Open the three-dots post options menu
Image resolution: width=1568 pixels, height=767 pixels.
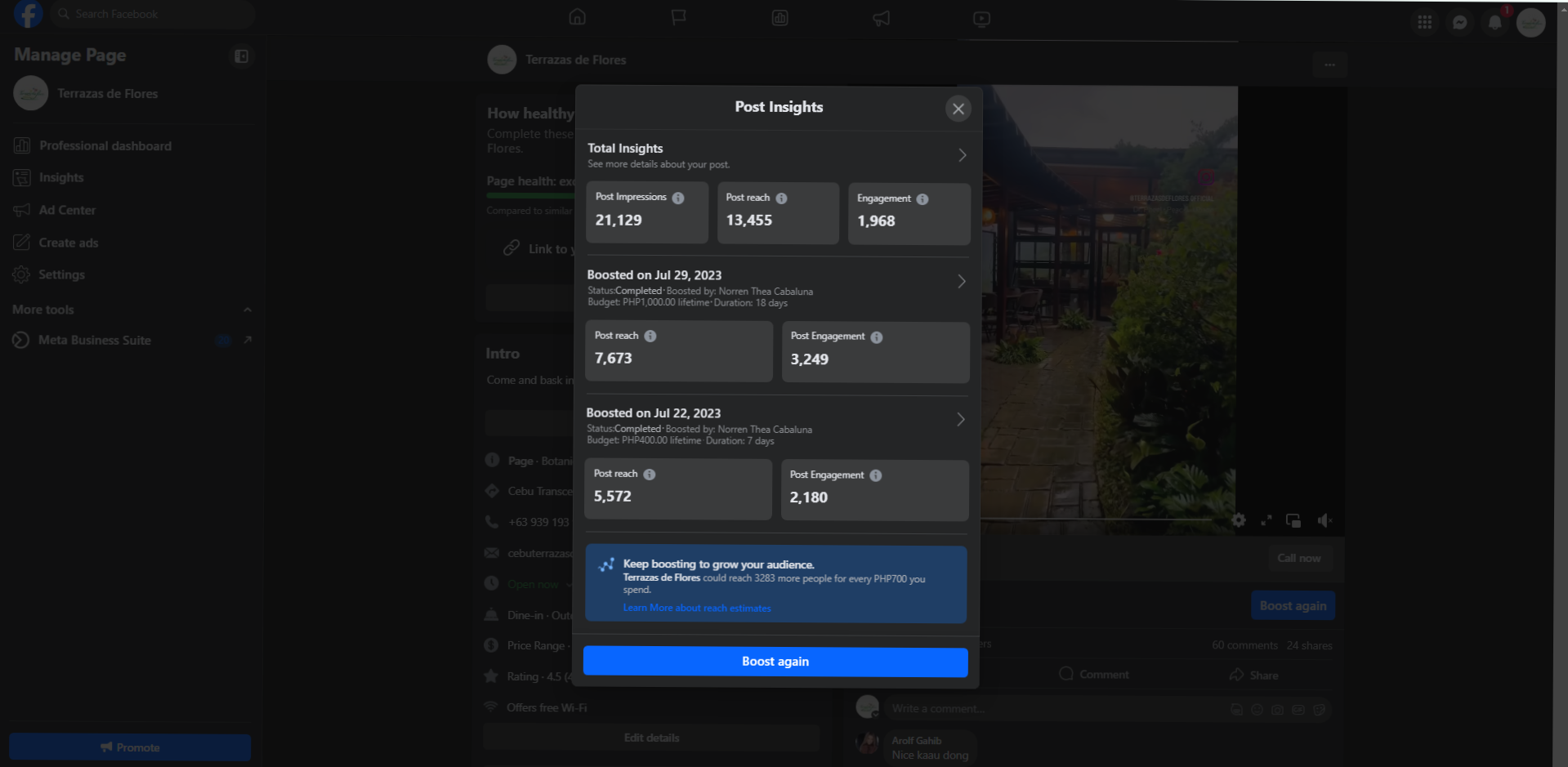click(x=1330, y=65)
